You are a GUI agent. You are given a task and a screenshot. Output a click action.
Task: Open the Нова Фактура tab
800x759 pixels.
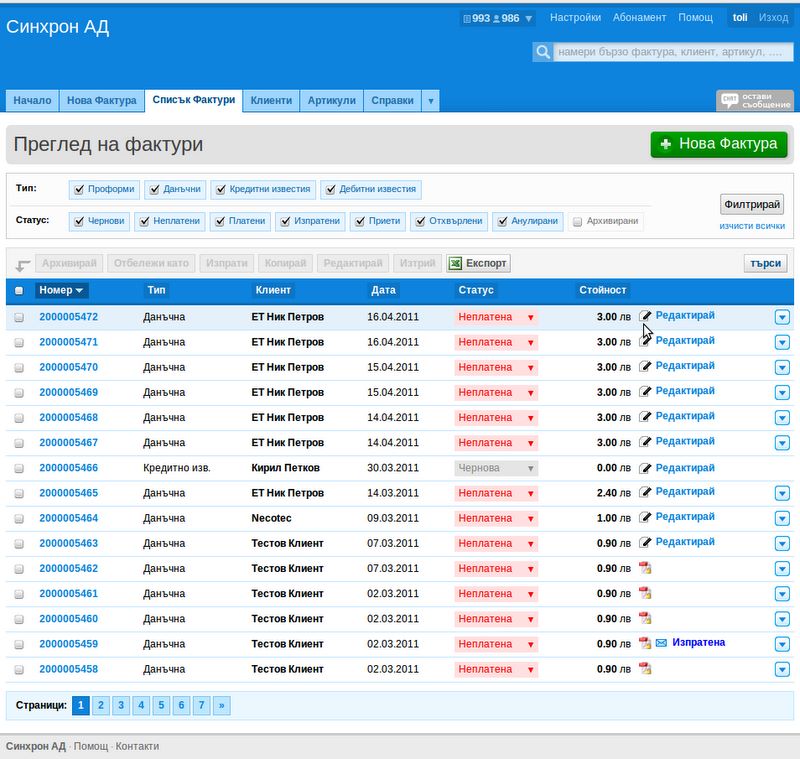click(101, 101)
